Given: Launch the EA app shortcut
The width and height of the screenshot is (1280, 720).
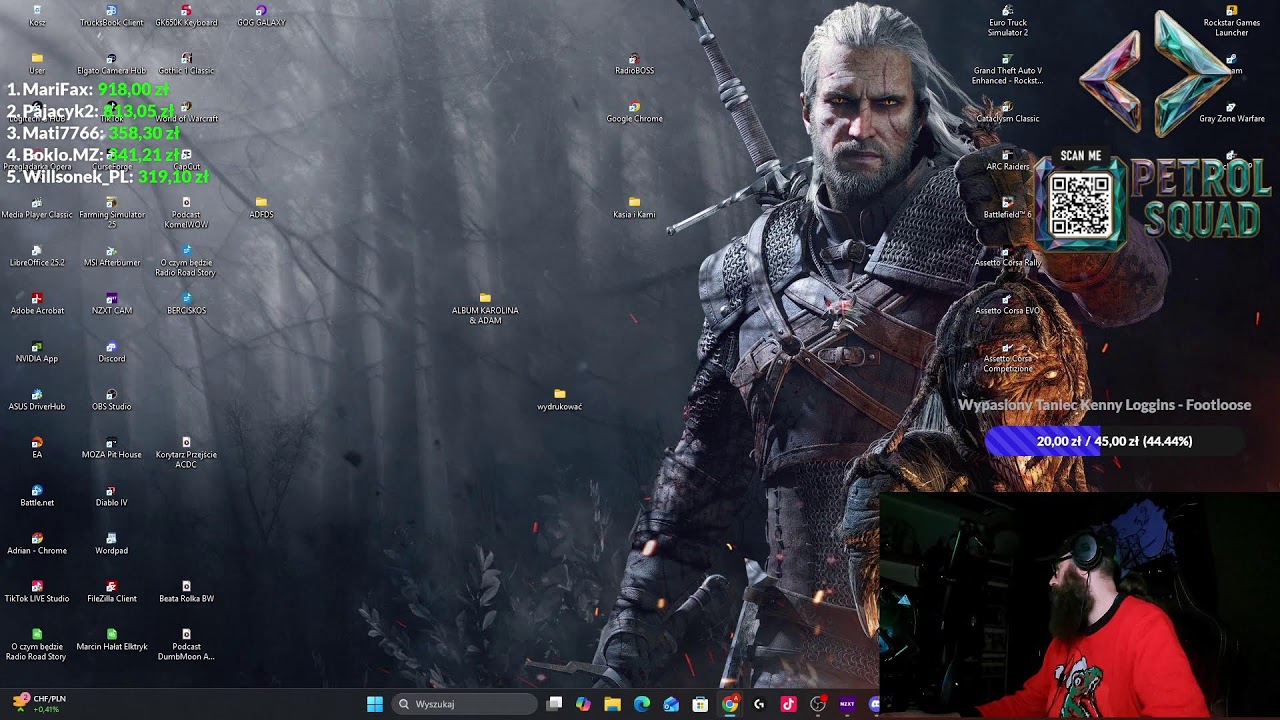Looking at the screenshot, I should (x=37, y=448).
